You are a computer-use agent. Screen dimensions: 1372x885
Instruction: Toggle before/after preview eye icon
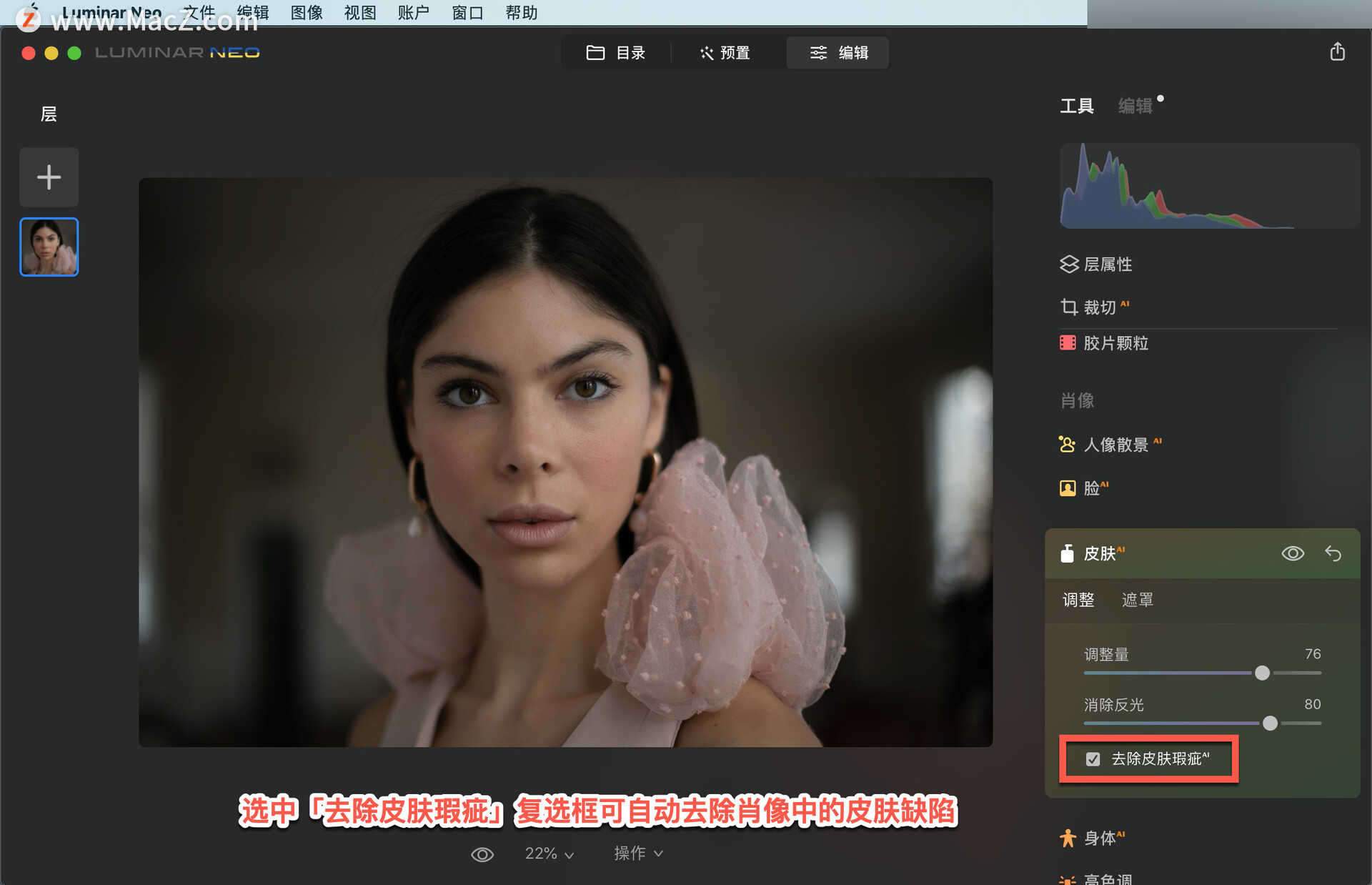click(x=482, y=854)
